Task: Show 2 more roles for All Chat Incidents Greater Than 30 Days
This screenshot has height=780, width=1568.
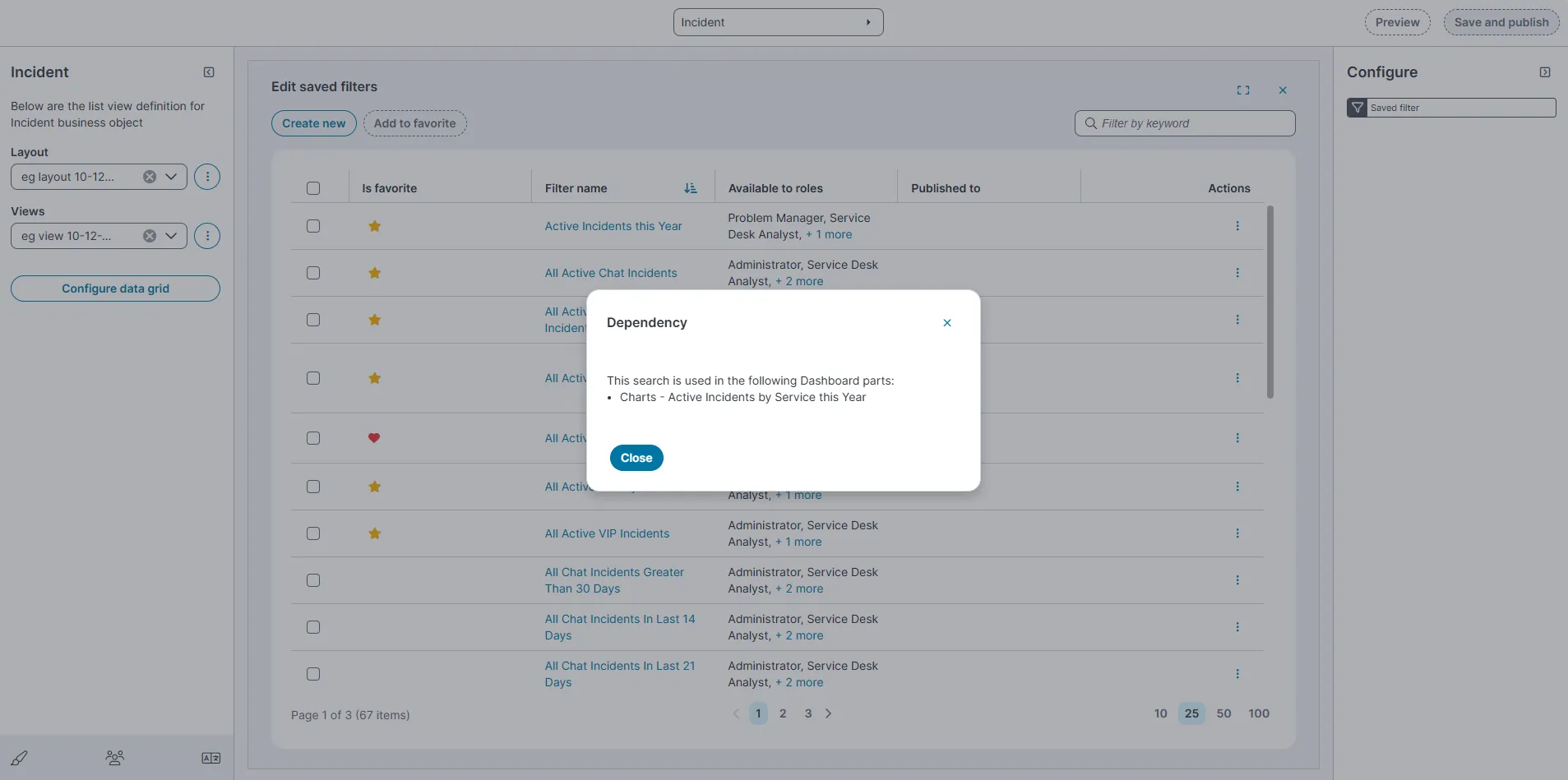Action: click(799, 588)
